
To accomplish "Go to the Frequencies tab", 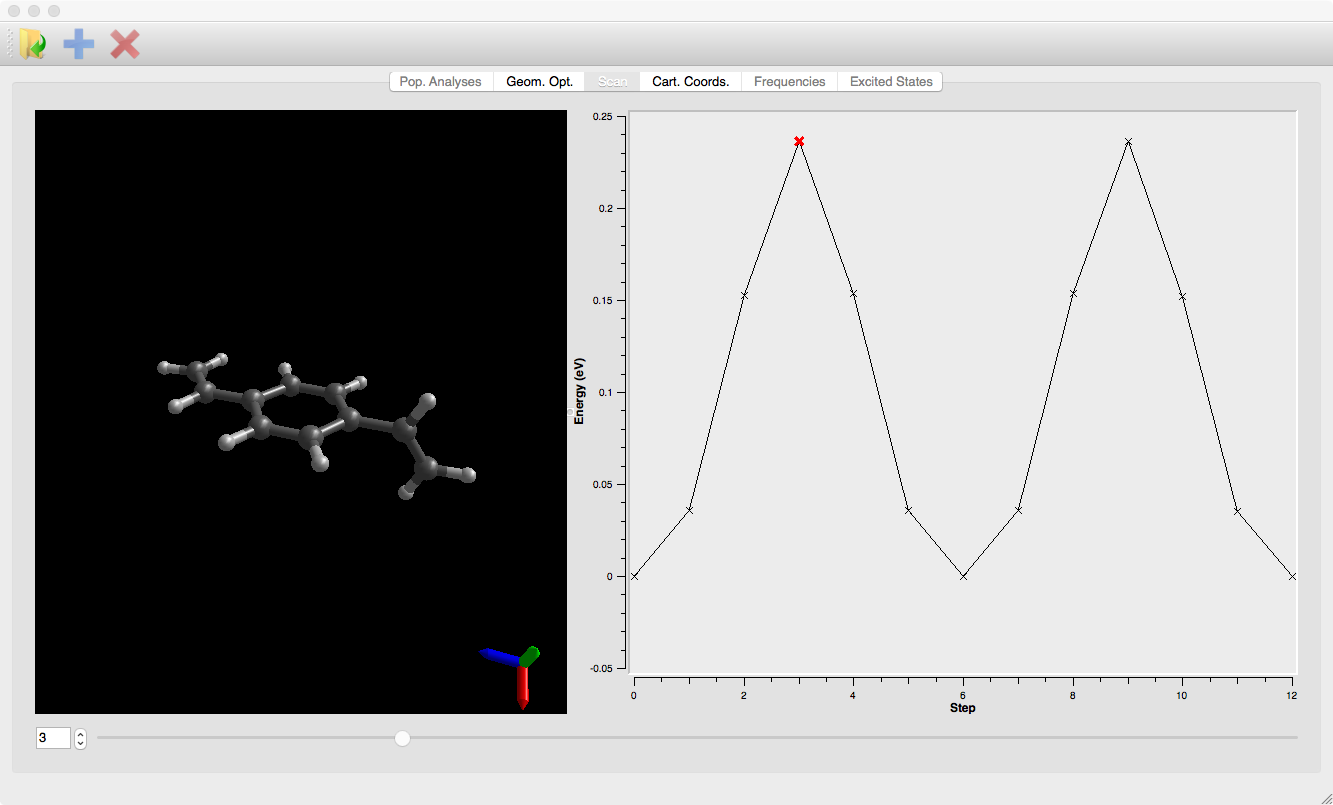I will click(x=789, y=82).
